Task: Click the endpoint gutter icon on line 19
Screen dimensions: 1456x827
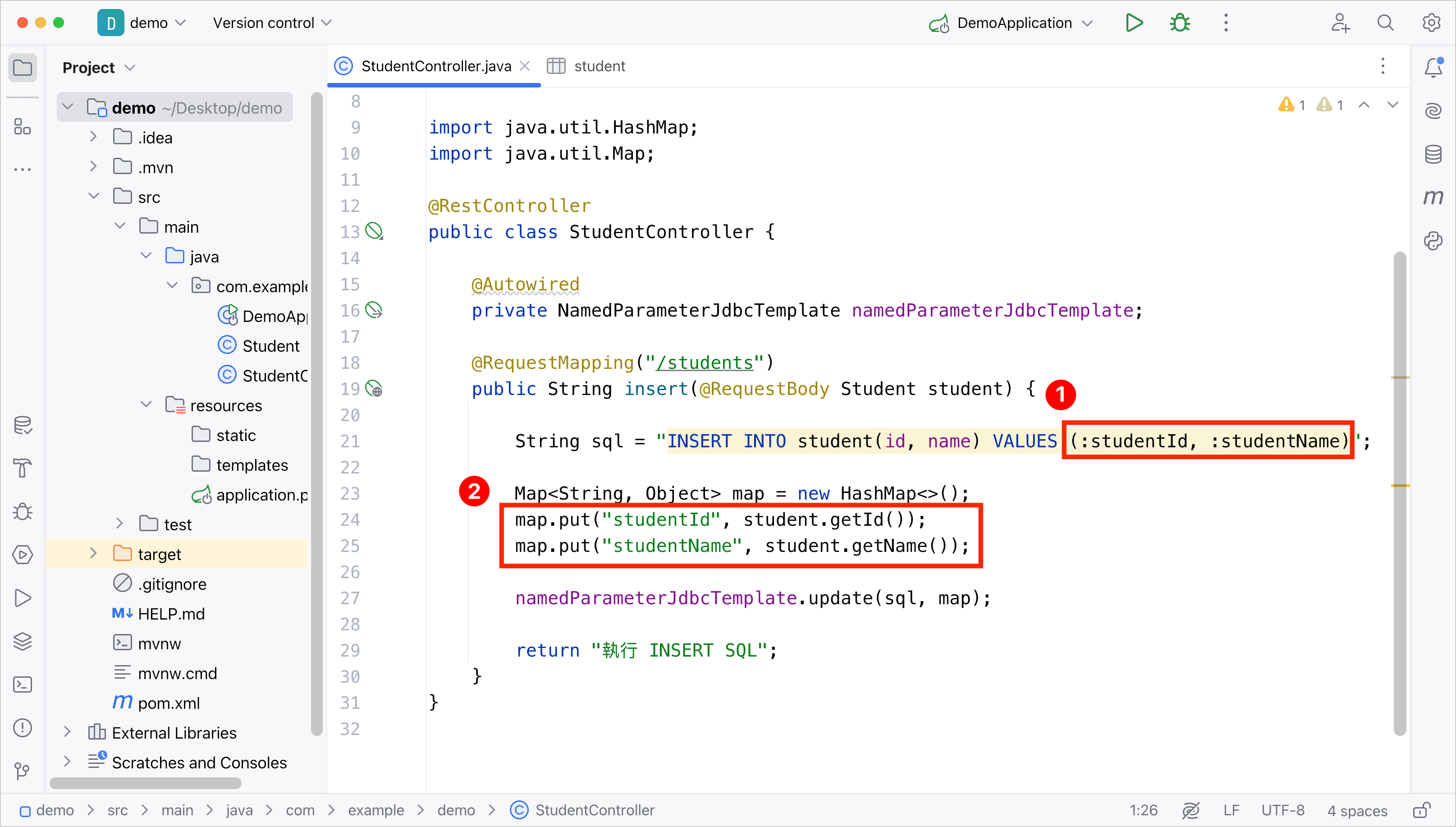Action: (374, 389)
